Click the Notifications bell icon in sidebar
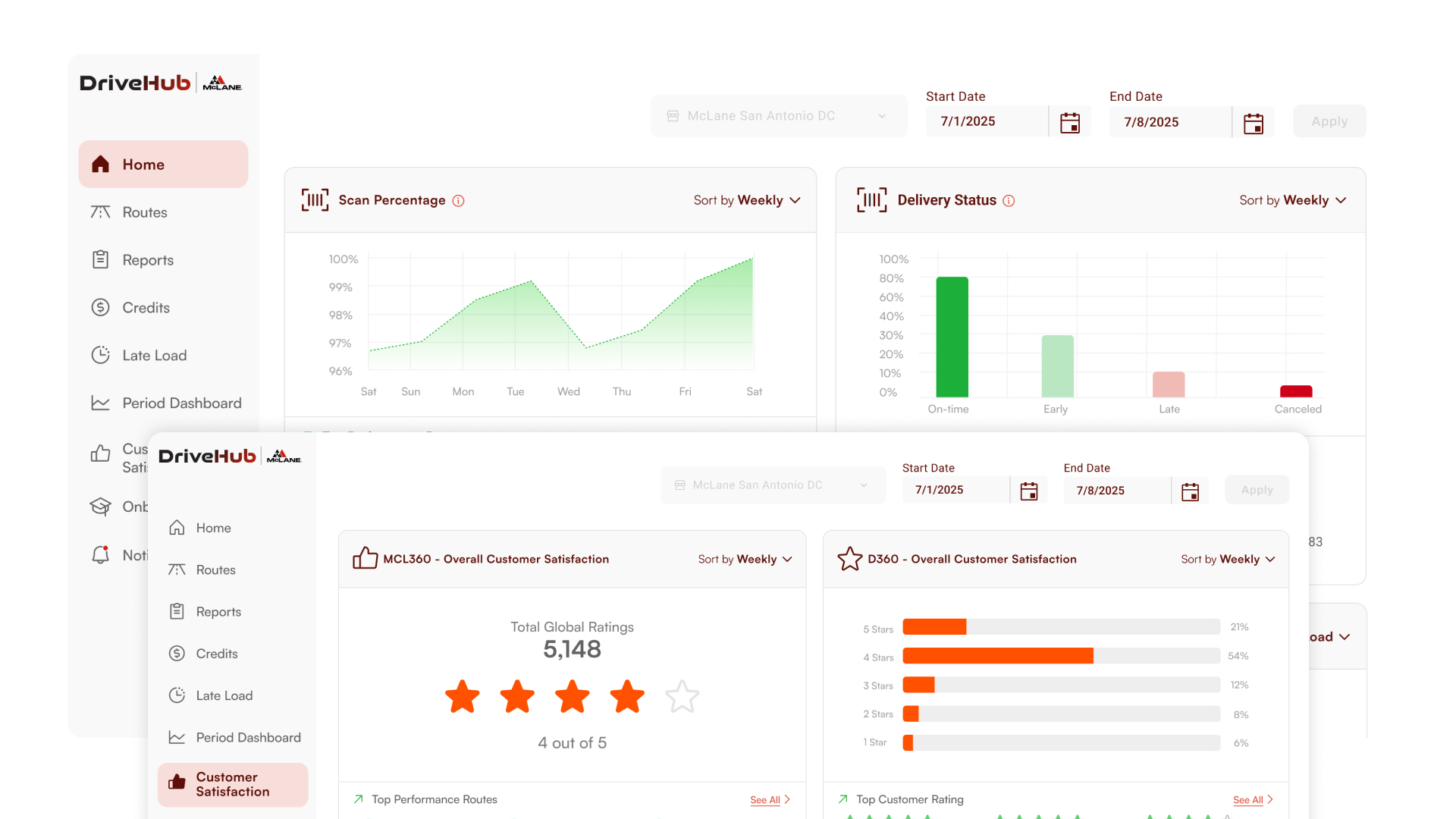This screenshot has height=819, width=1456. 101,554
